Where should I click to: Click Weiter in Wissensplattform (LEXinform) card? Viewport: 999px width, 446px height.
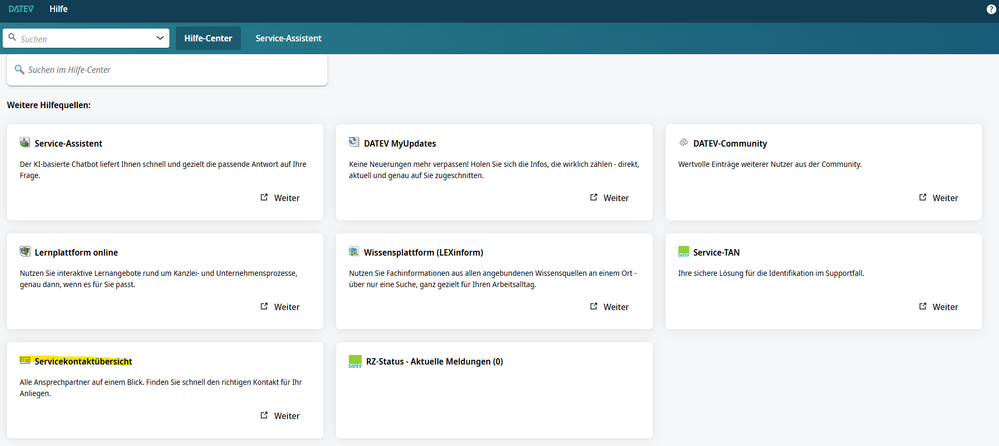click(x=616, y=307)
